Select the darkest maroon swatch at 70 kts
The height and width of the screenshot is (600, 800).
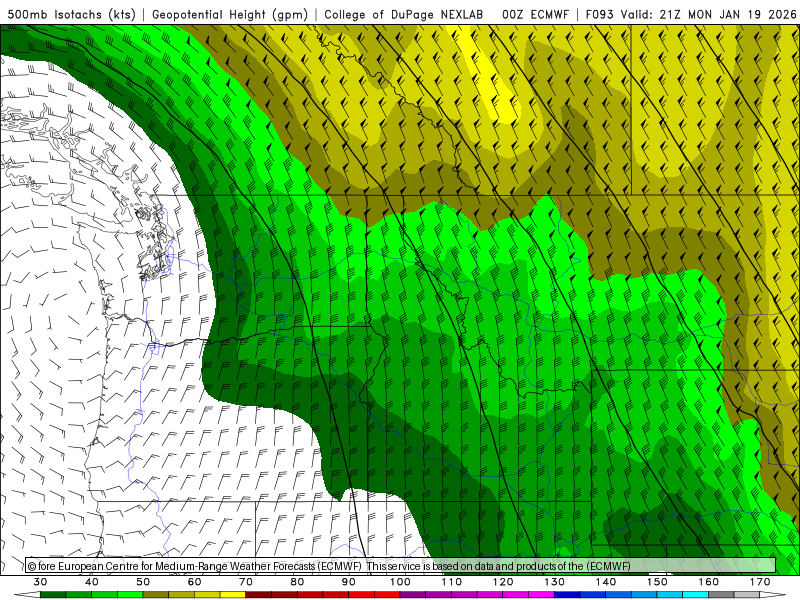point(259,595)
